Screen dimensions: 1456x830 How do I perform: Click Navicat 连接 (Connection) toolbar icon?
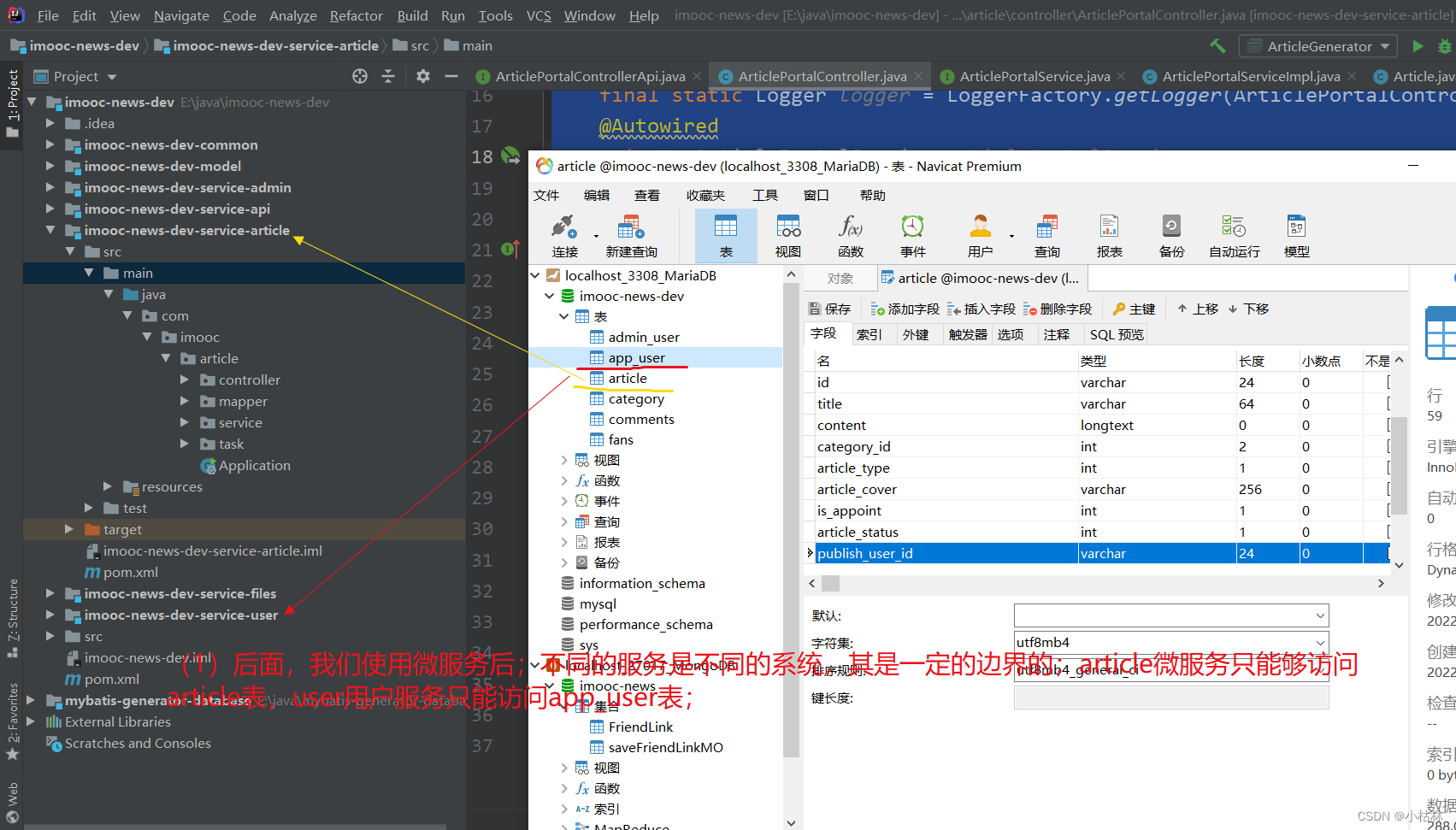click(x=564, y=236)
